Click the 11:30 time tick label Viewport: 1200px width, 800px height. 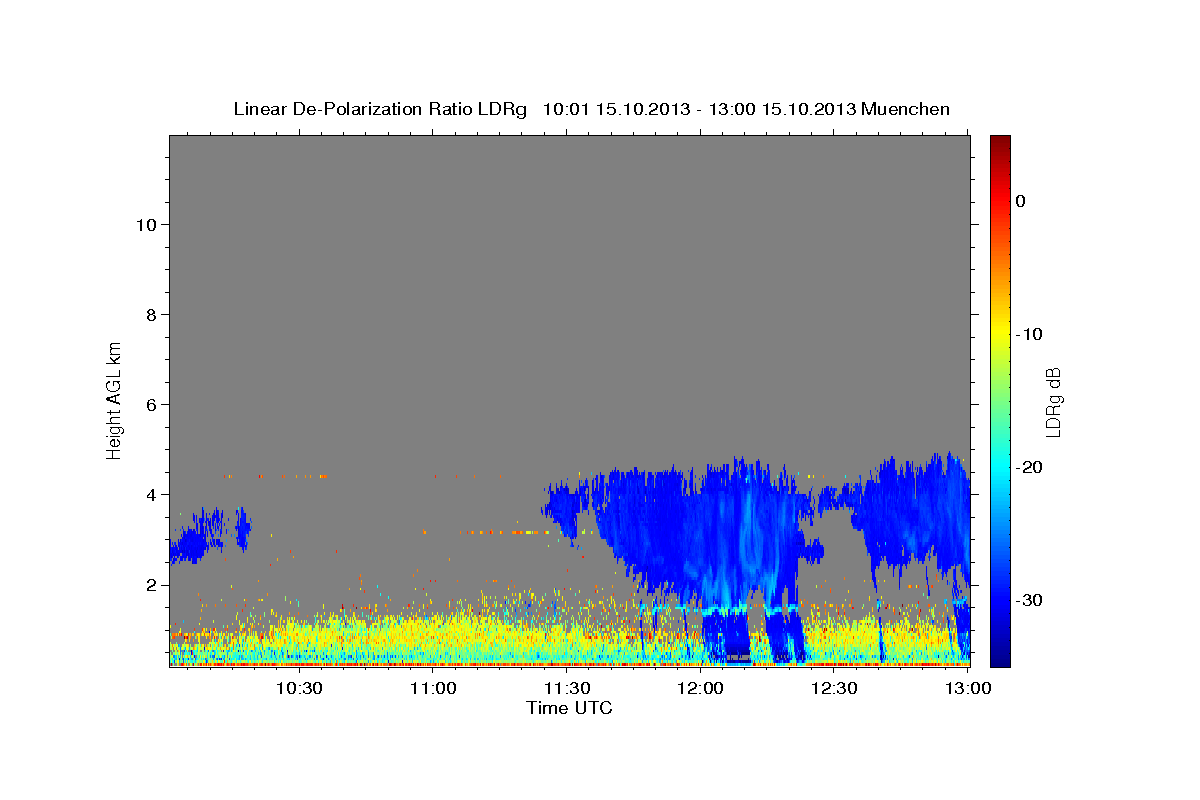coord(566,689)
